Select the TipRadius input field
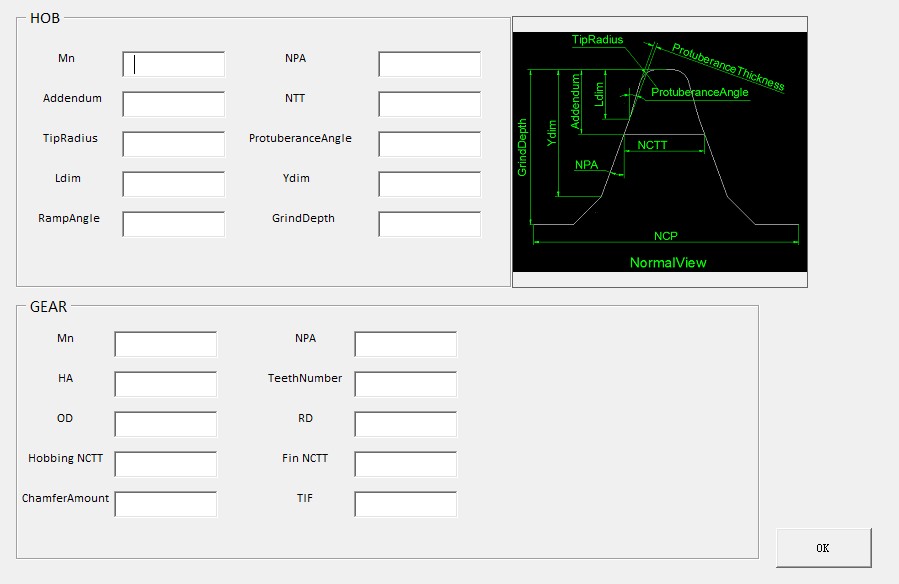899x584 pixels. [x=173, y=144]
